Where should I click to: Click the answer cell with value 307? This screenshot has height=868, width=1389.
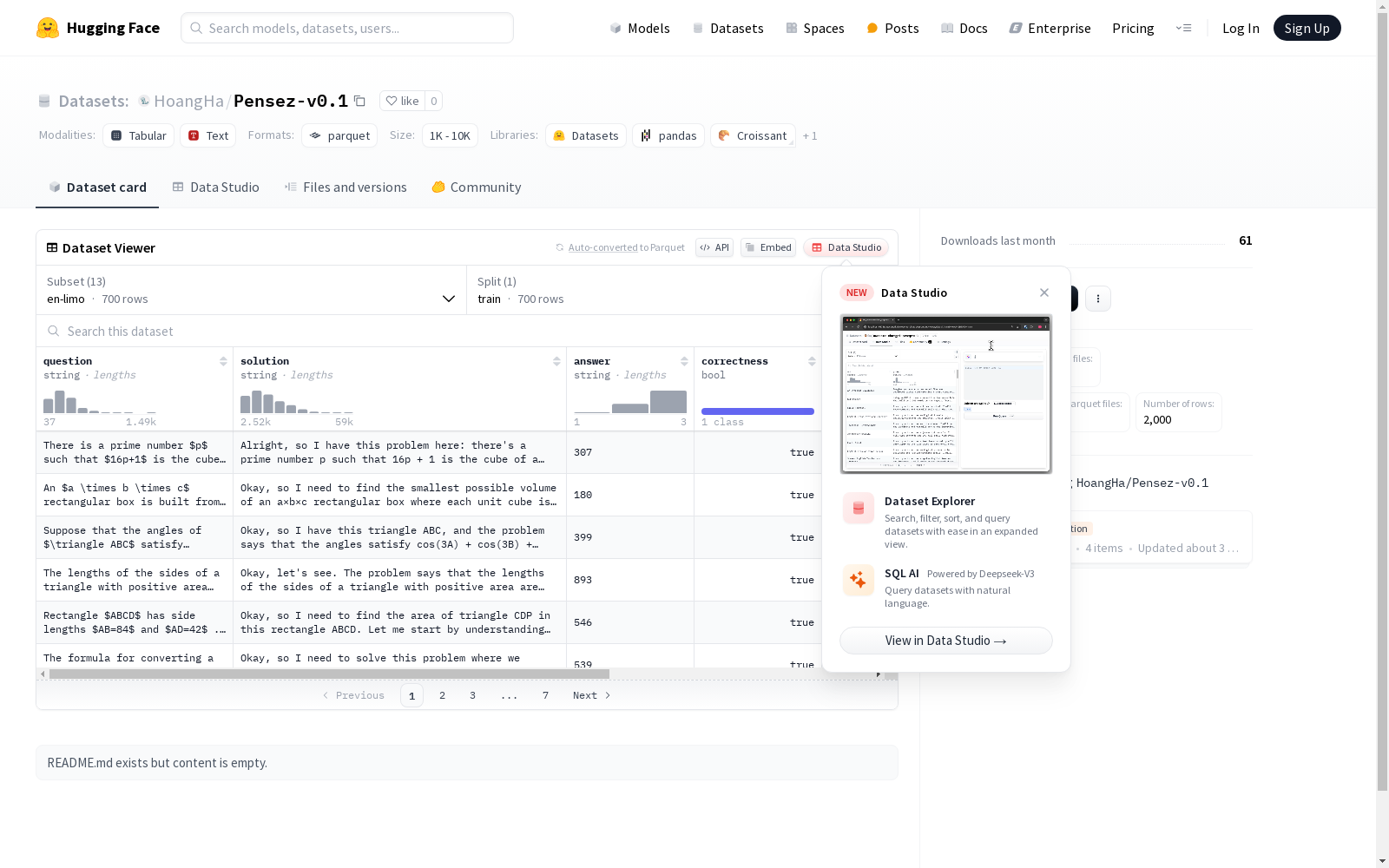tap(630, 452)
